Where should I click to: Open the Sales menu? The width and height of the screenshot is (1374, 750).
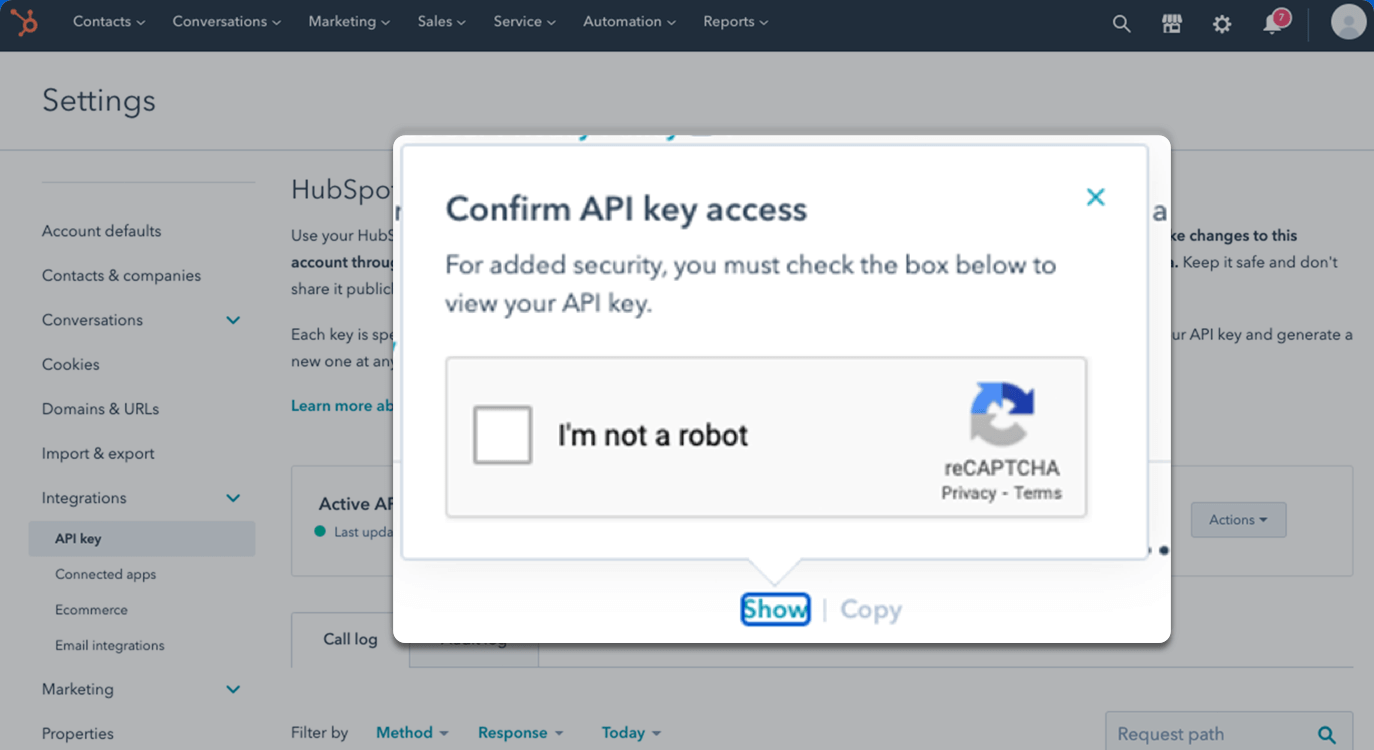tap(442, 21)
